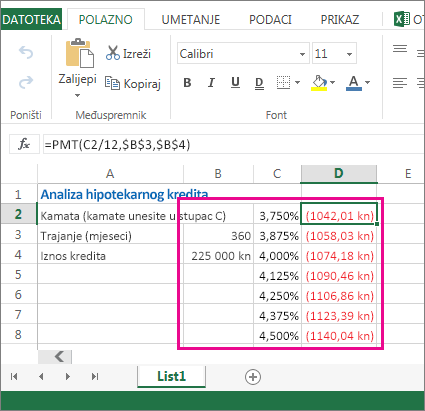This screenshot has width=425, height=411.
Task: Click the top align icon
Action: click(x=400, y=49)
